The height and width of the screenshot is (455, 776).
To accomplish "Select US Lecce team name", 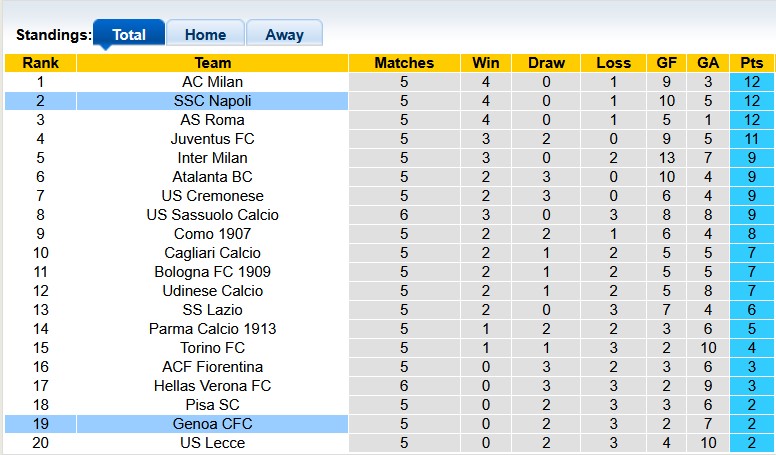I will [x=212, y=443].
